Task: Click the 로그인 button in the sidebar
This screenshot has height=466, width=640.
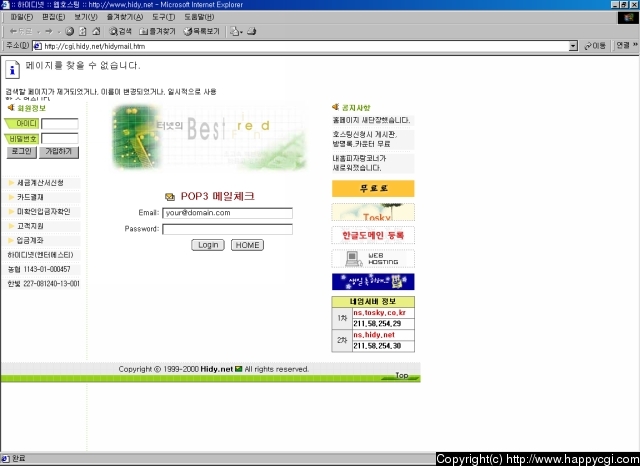Action: point(22,152)
